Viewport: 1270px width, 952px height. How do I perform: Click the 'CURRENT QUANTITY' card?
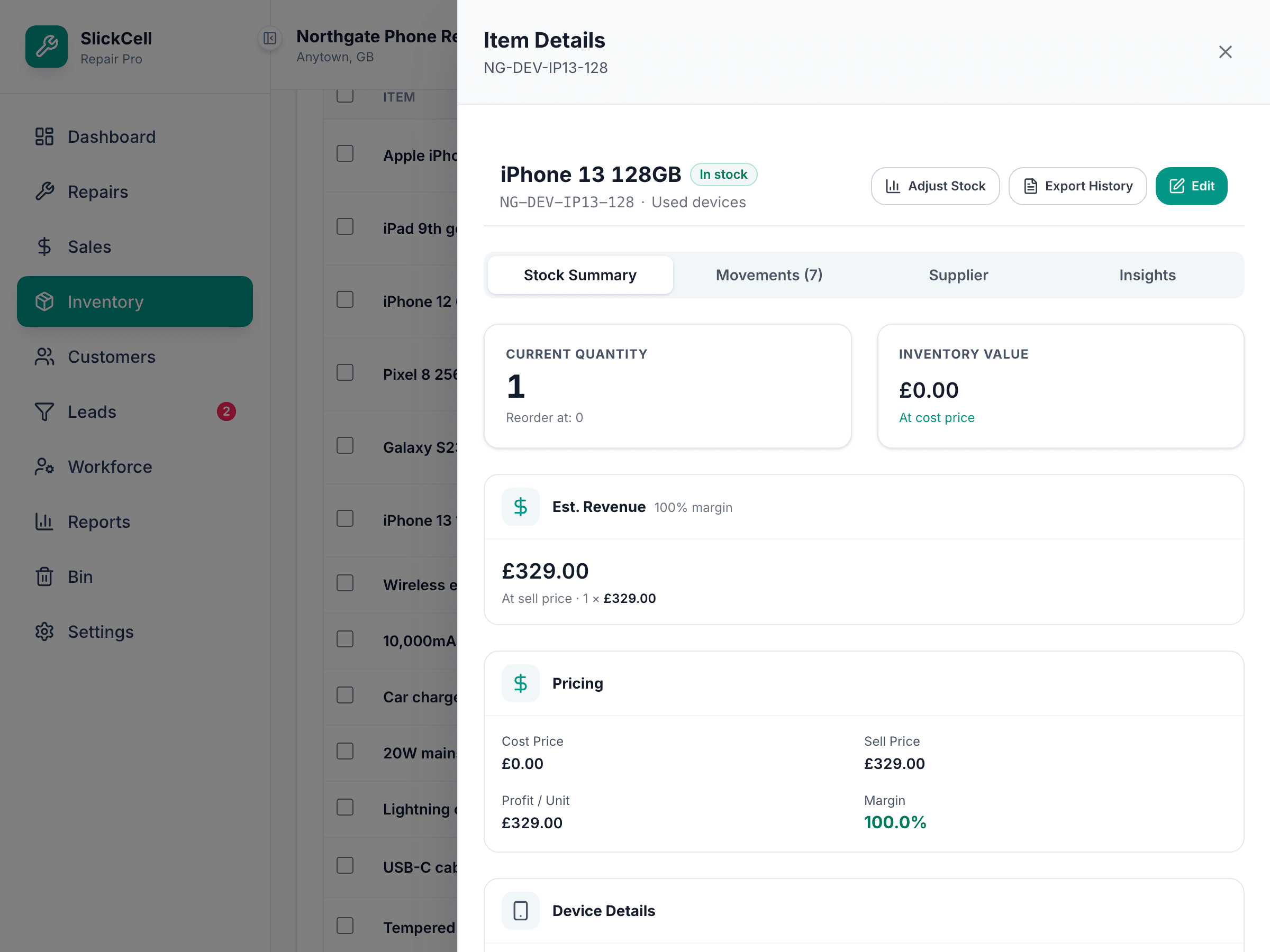(667, 386)
